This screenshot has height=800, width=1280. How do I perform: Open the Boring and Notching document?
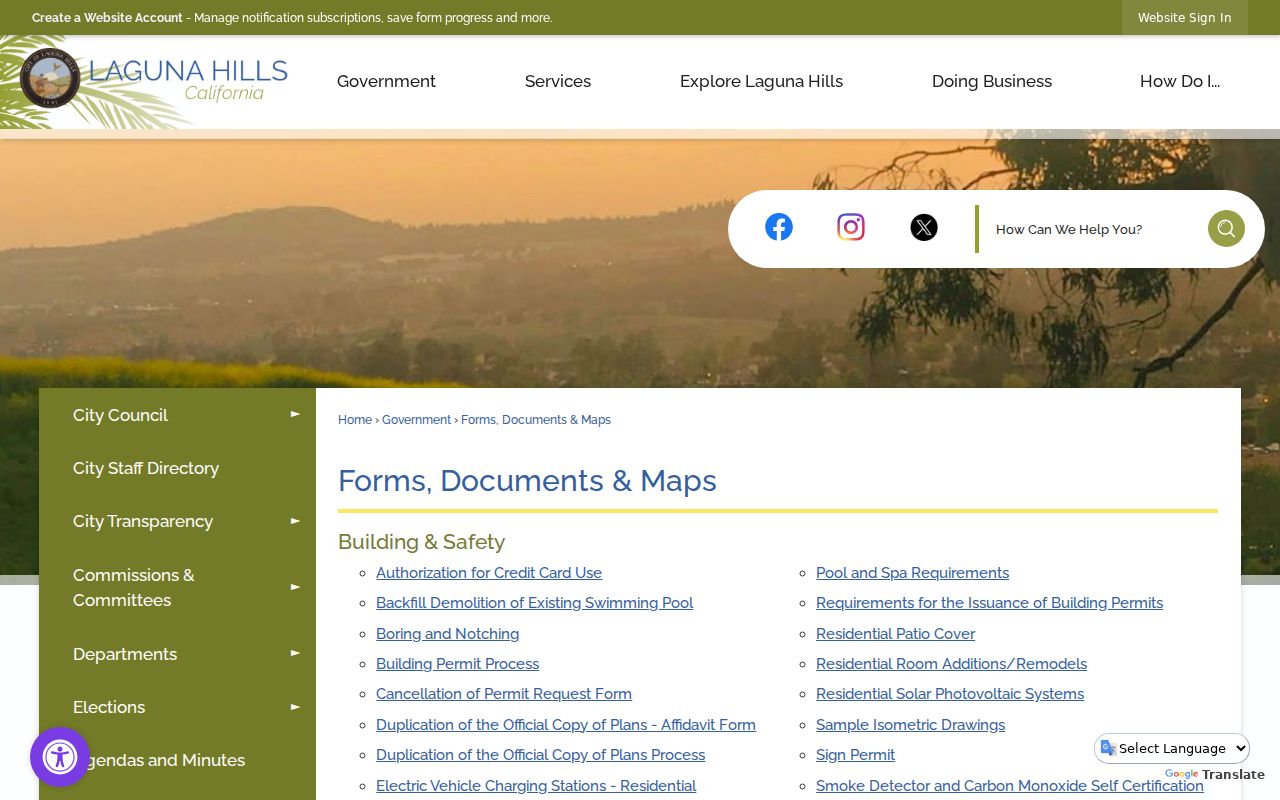click(x=447, y=634)
